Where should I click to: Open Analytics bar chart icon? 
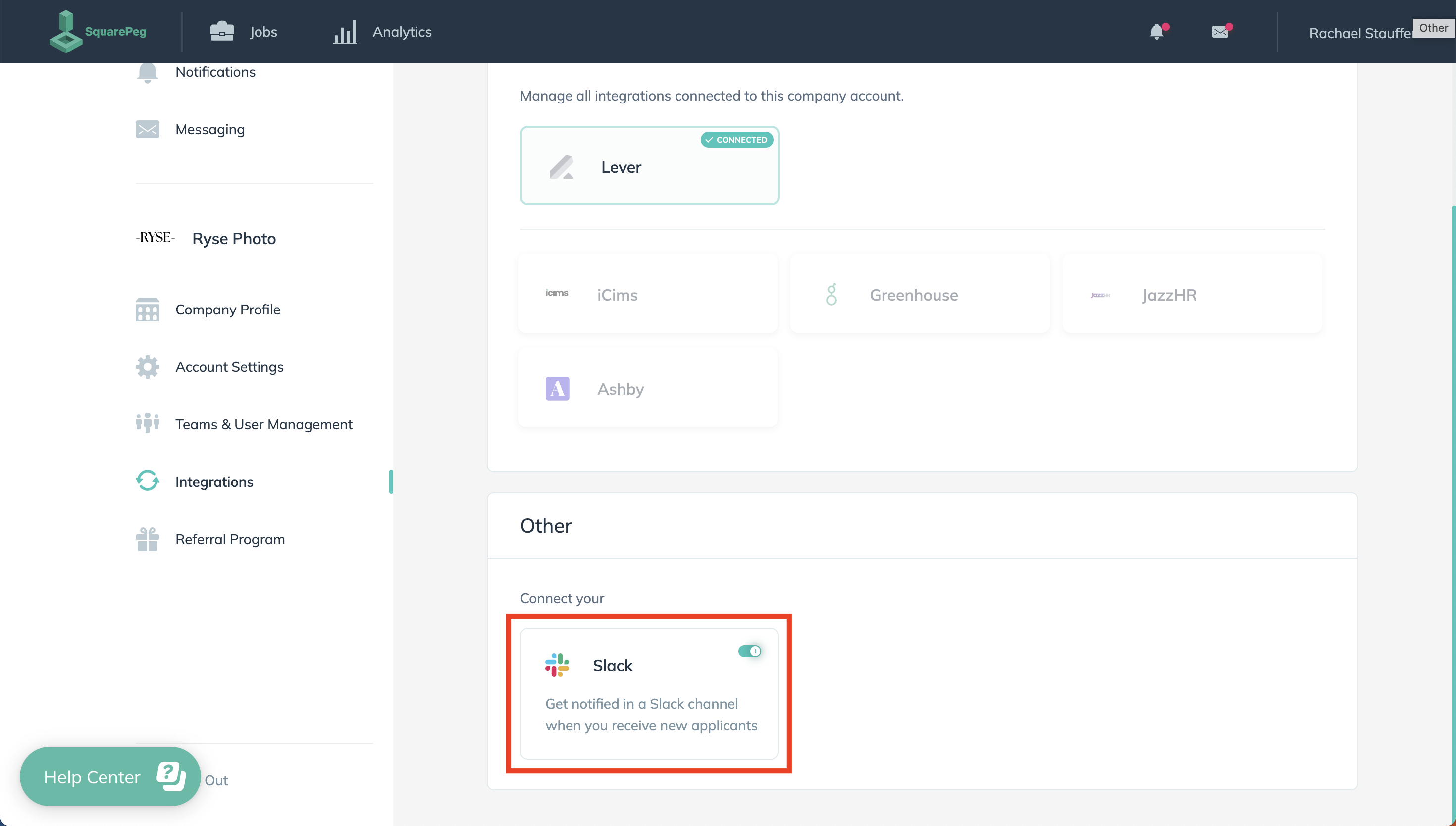coord(345,32)
